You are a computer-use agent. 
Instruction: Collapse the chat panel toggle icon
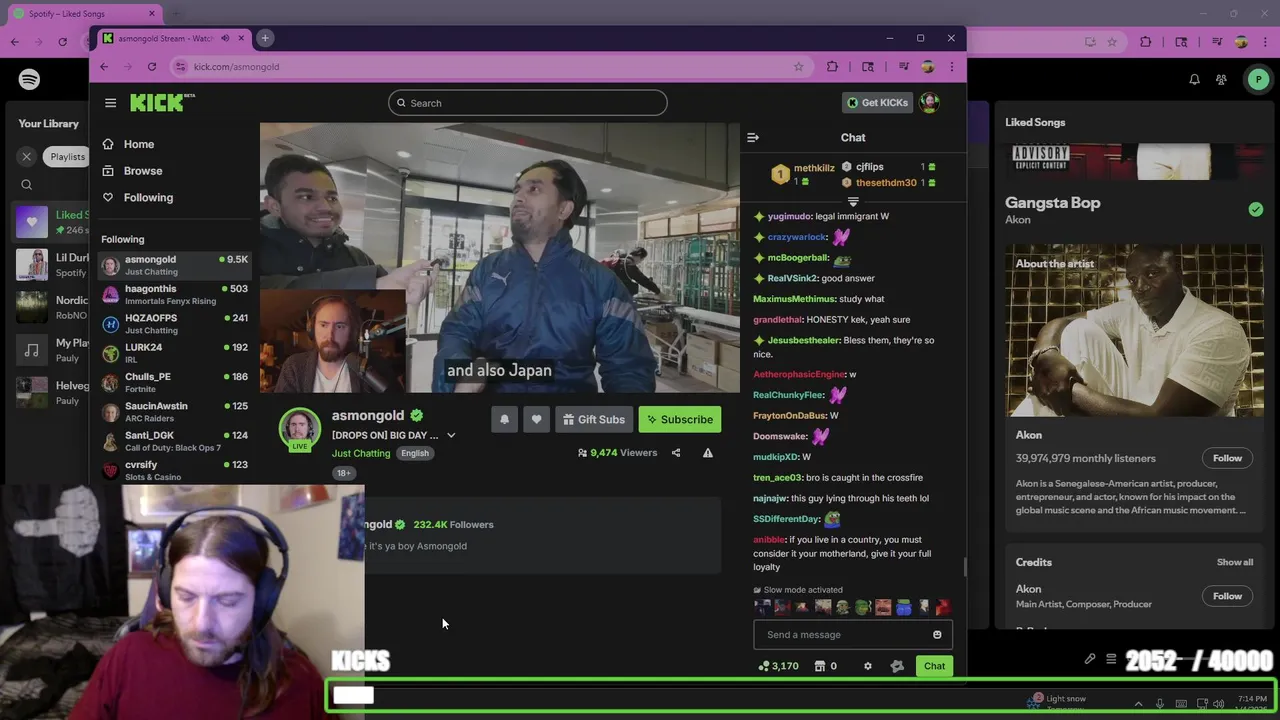753,138
